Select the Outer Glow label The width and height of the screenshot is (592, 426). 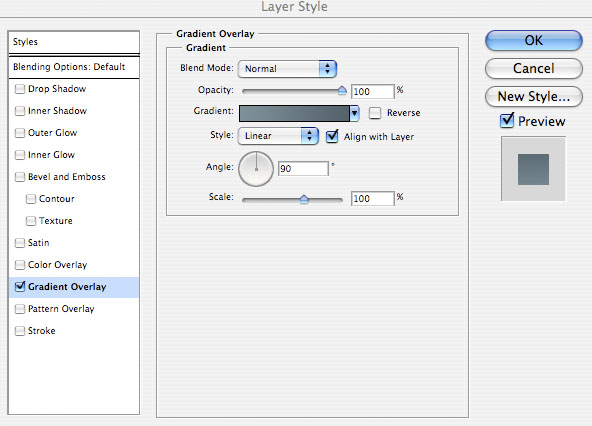pyautogui.click(x=52, y=133)
